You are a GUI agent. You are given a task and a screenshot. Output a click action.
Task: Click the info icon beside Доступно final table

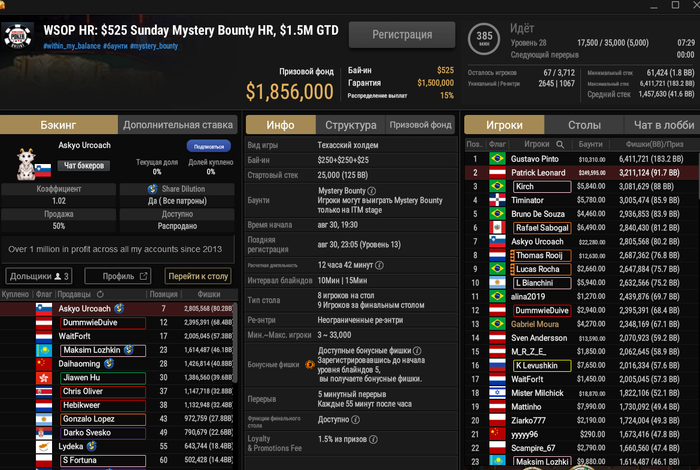pyautogui.click(x=355, y=420)
